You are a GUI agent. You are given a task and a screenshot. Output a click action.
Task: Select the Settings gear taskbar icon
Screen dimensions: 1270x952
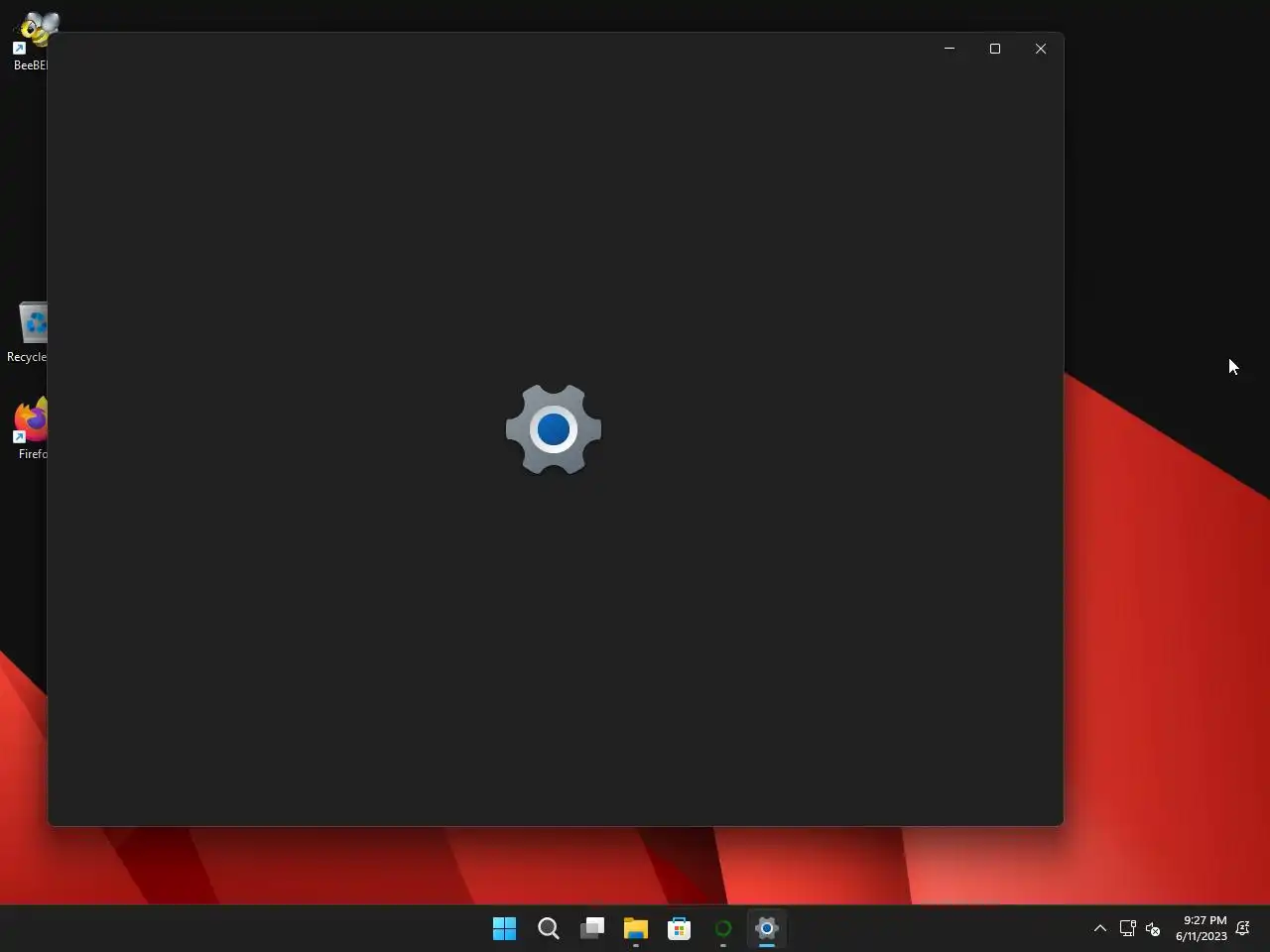point(767,928)
